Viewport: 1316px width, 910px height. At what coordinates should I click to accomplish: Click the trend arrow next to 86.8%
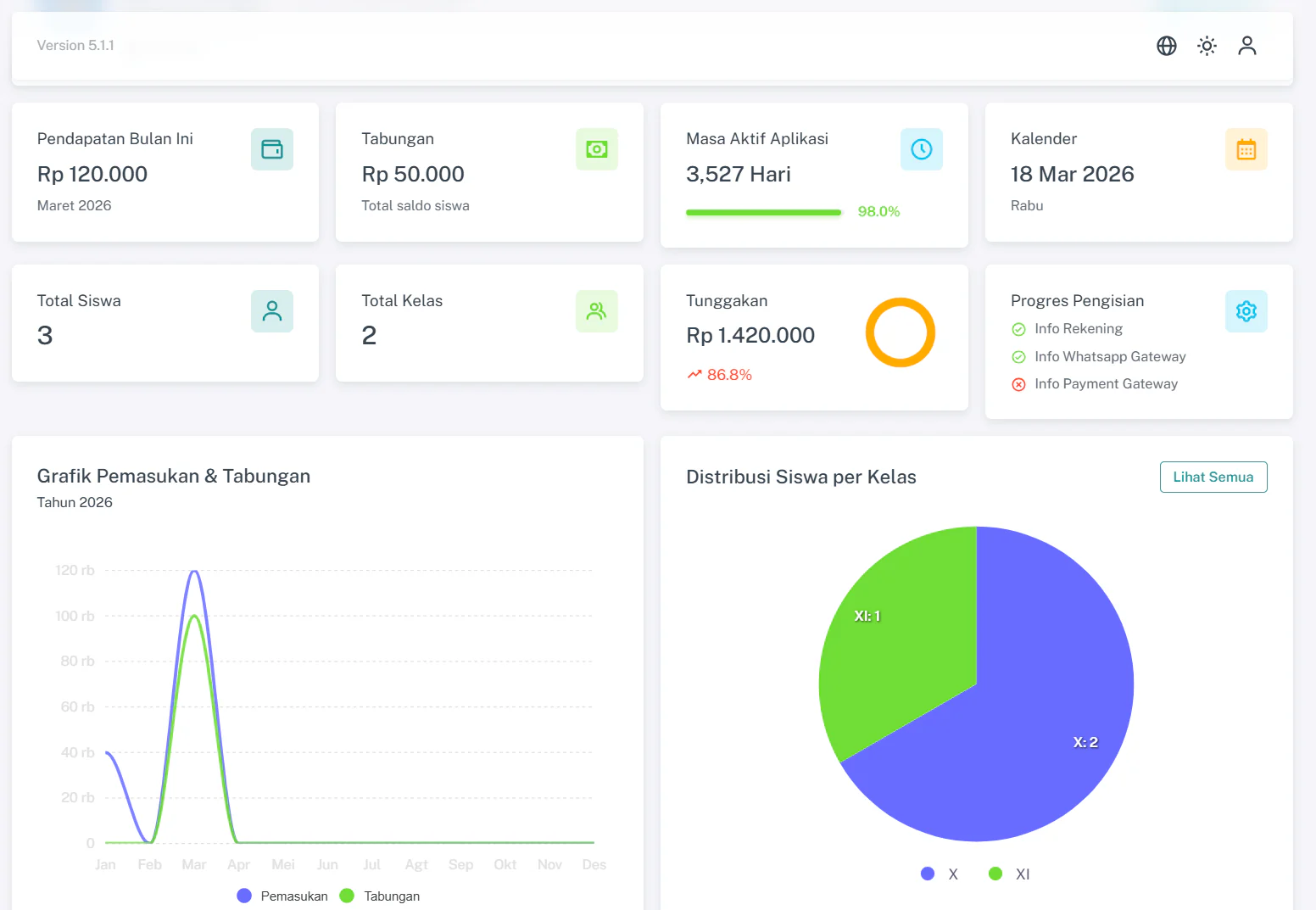(694, 374)
